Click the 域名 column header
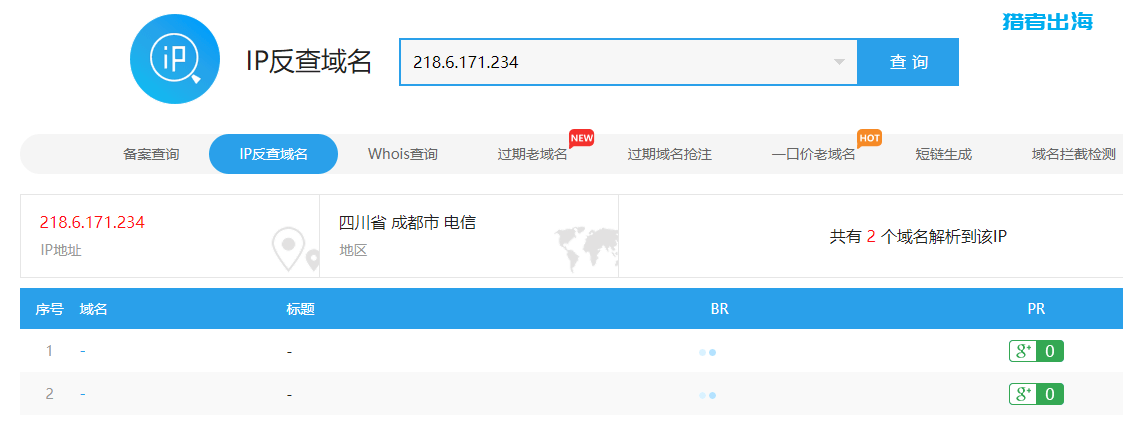1123x444 pixels. click(x=94, y=309)
